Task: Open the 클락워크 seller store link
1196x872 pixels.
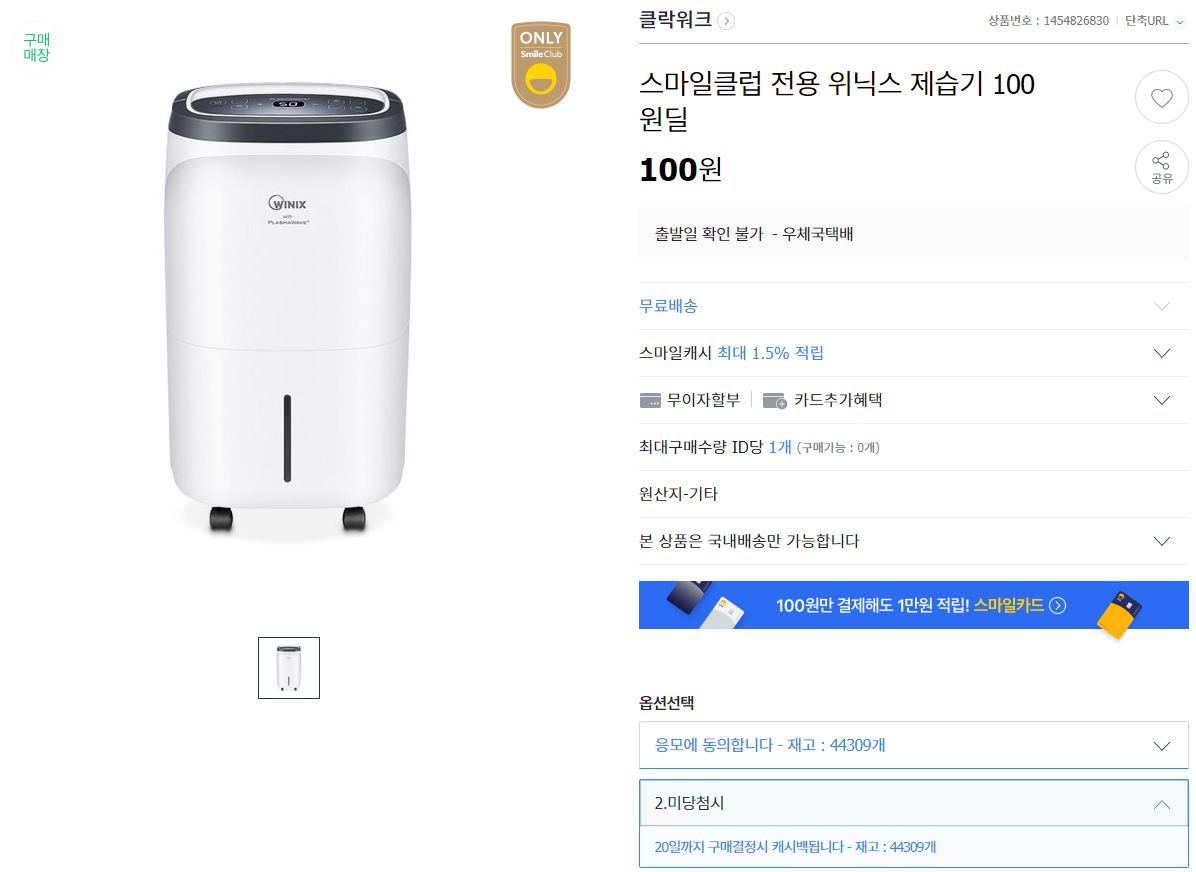Action: pyautogui.click(x=675, y=19)
